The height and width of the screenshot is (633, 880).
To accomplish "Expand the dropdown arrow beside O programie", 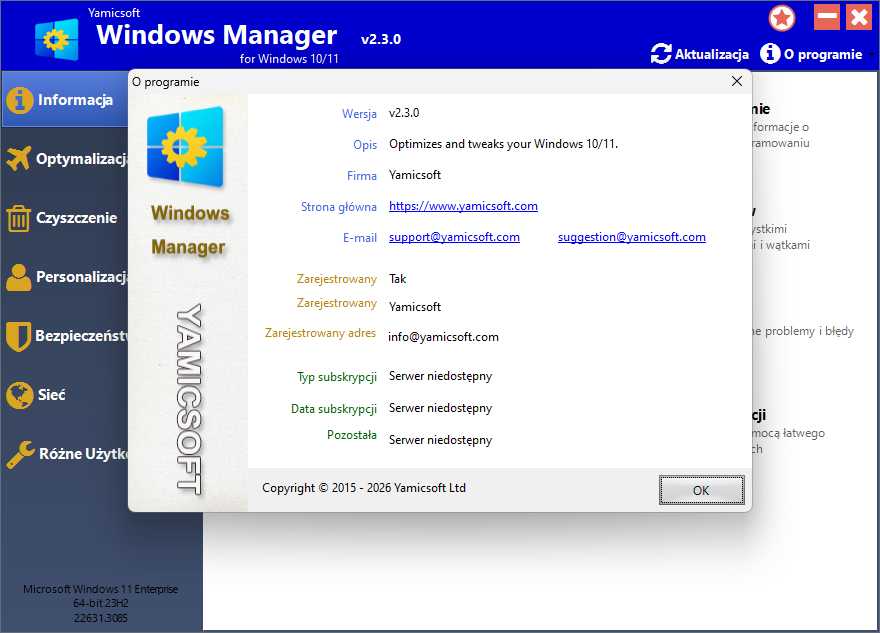I will [871, 55].
